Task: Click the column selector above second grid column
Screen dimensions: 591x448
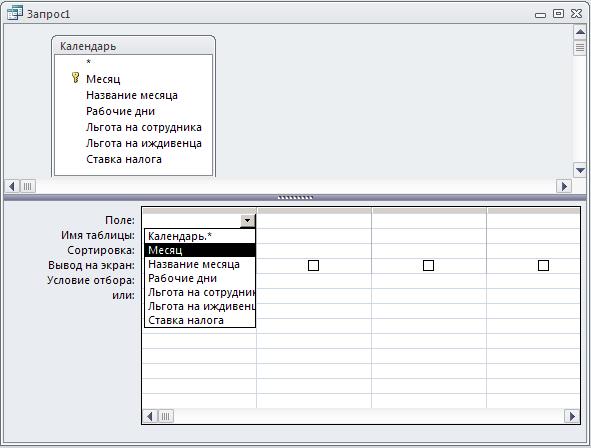Action: coord(314,210)
